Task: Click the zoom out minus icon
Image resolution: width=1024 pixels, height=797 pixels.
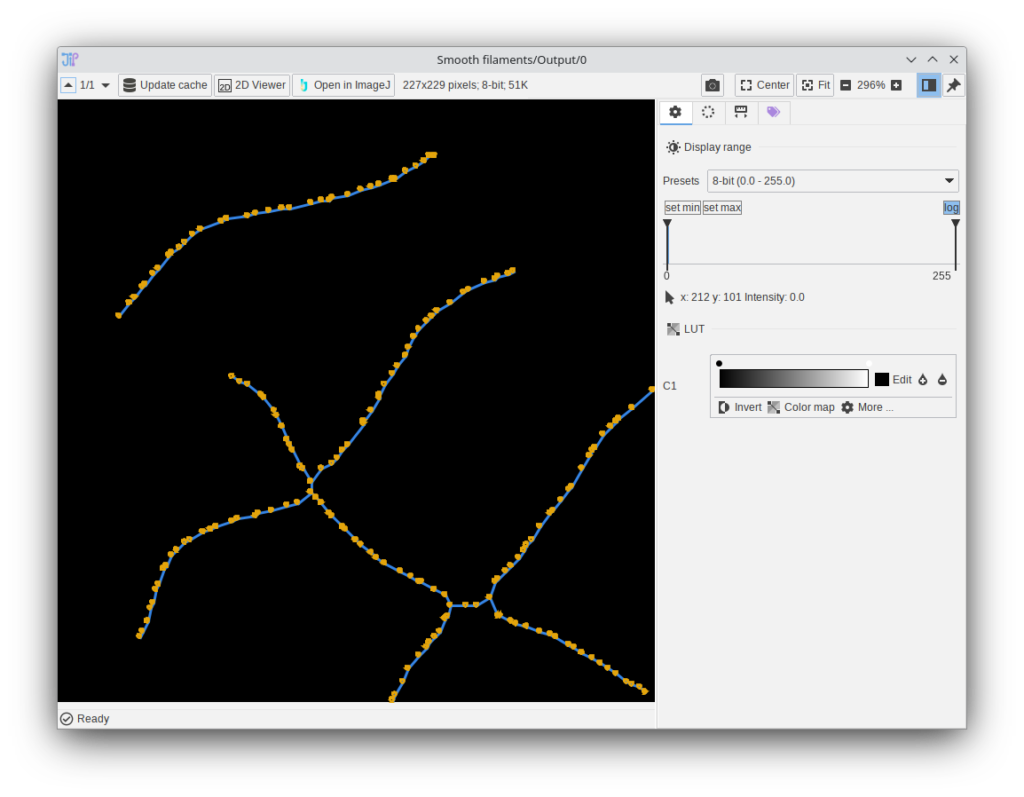Action: [x=846, y=85]
